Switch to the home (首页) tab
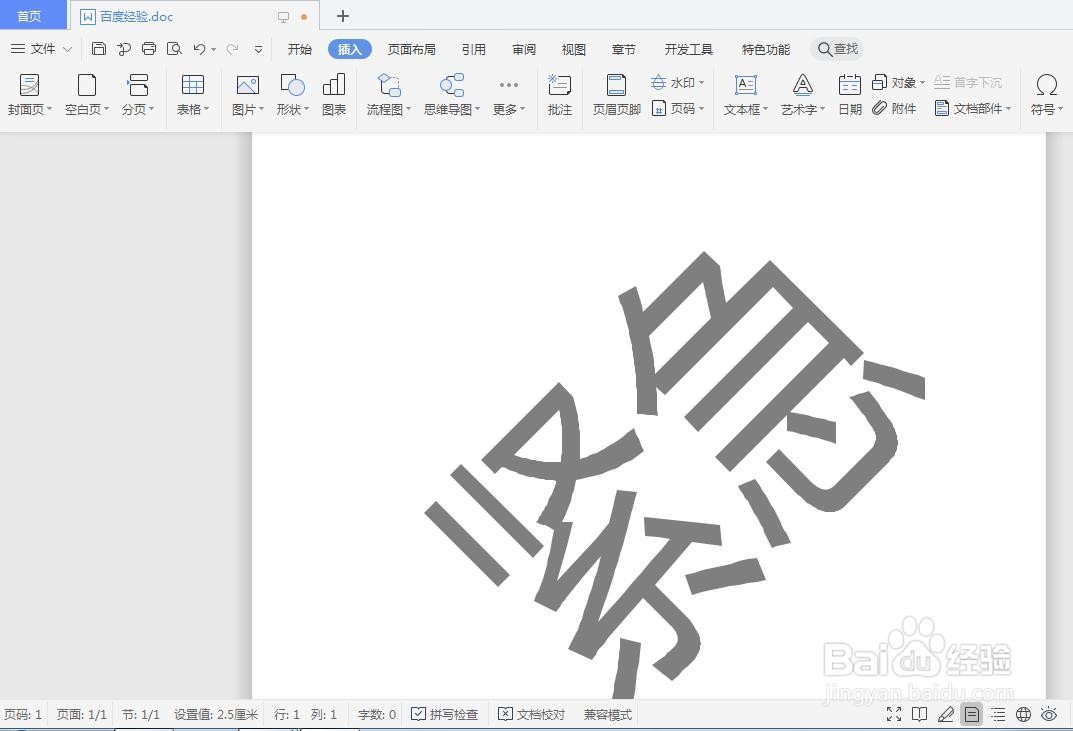The image size is (1073, 731). coord(29,16)
